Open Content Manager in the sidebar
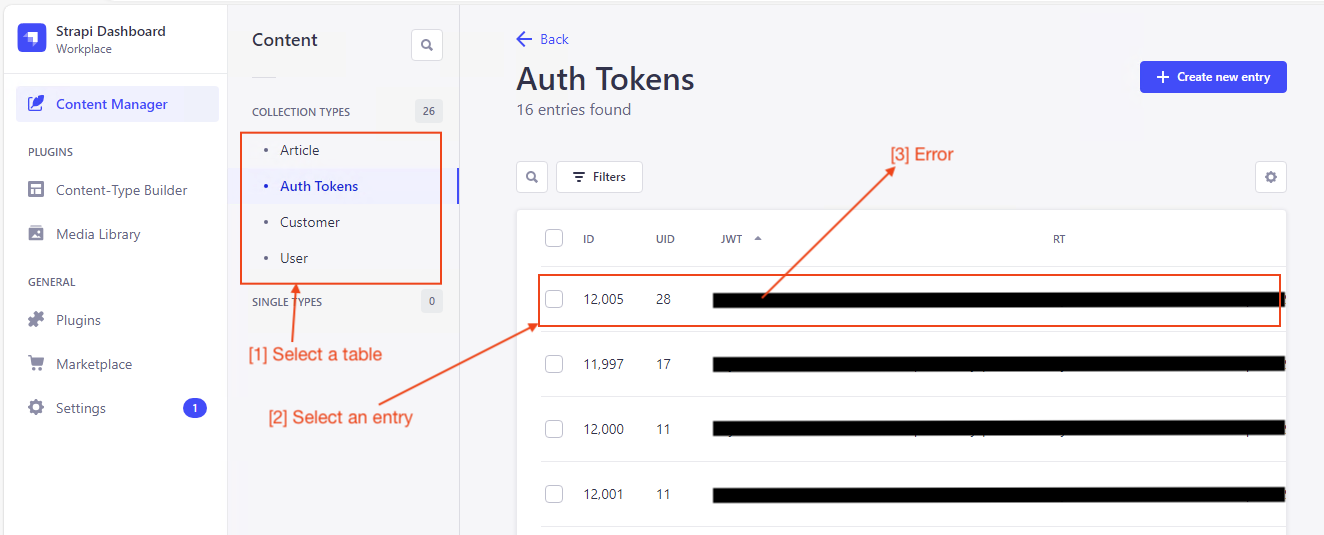This screenshot has height=535, width=1324. click(111, 104)
